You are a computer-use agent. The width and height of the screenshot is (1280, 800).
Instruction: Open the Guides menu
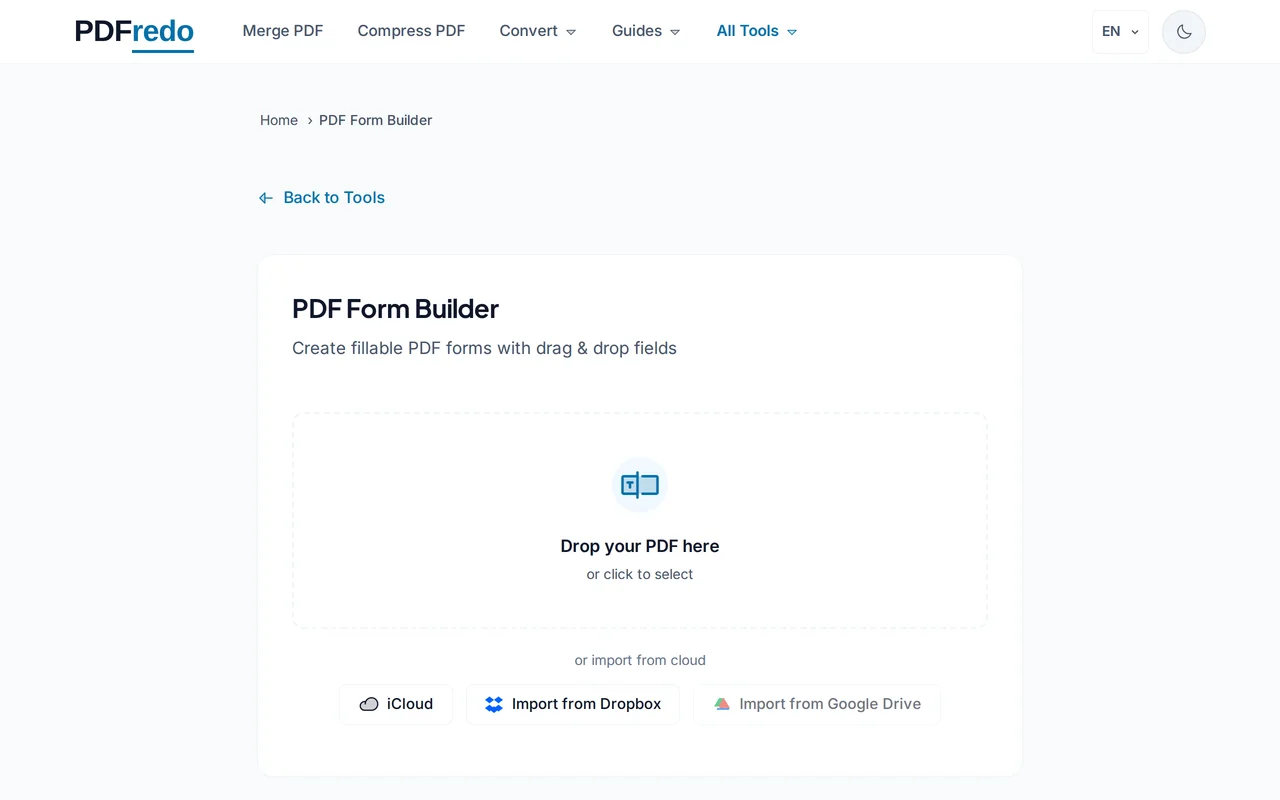(x=645, y=31)
